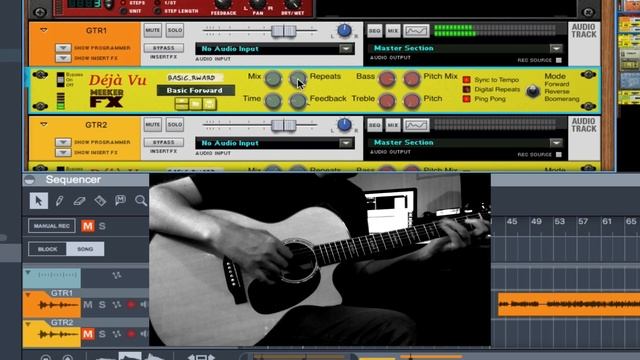
Task: Toggle BYPASS insert FX on GTR1
Action: pyautogui.click(x=163, y=48)
